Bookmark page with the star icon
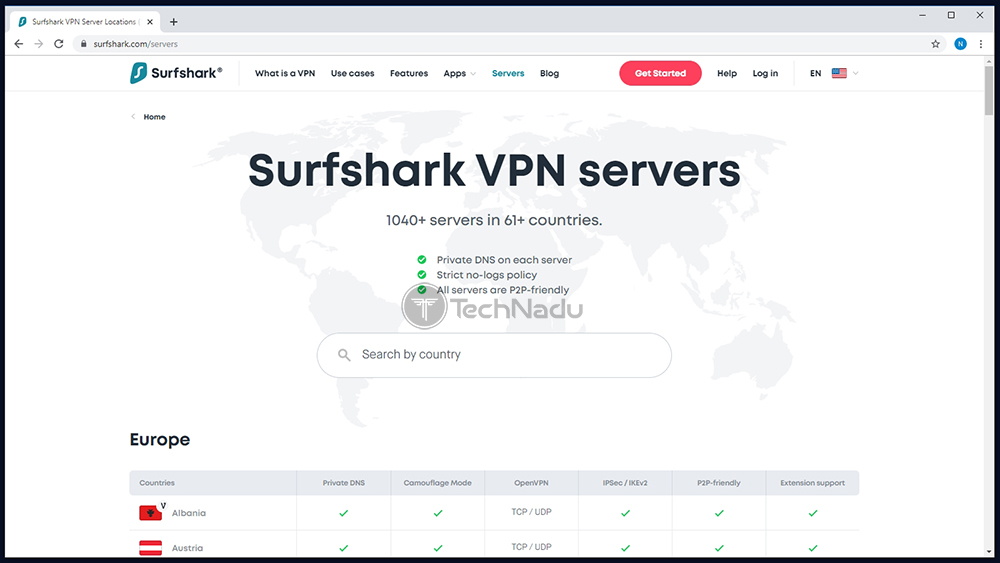This screenshot has height=563, width=1000. tap(936, 44)
